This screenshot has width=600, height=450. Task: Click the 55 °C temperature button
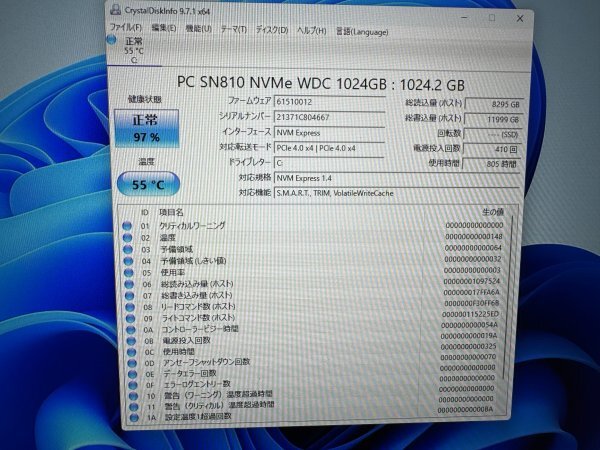(148, 184)
